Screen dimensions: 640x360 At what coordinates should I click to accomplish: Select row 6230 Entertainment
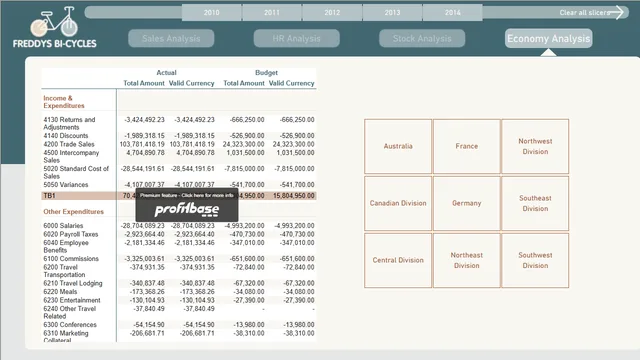click(x=179, y=300)
